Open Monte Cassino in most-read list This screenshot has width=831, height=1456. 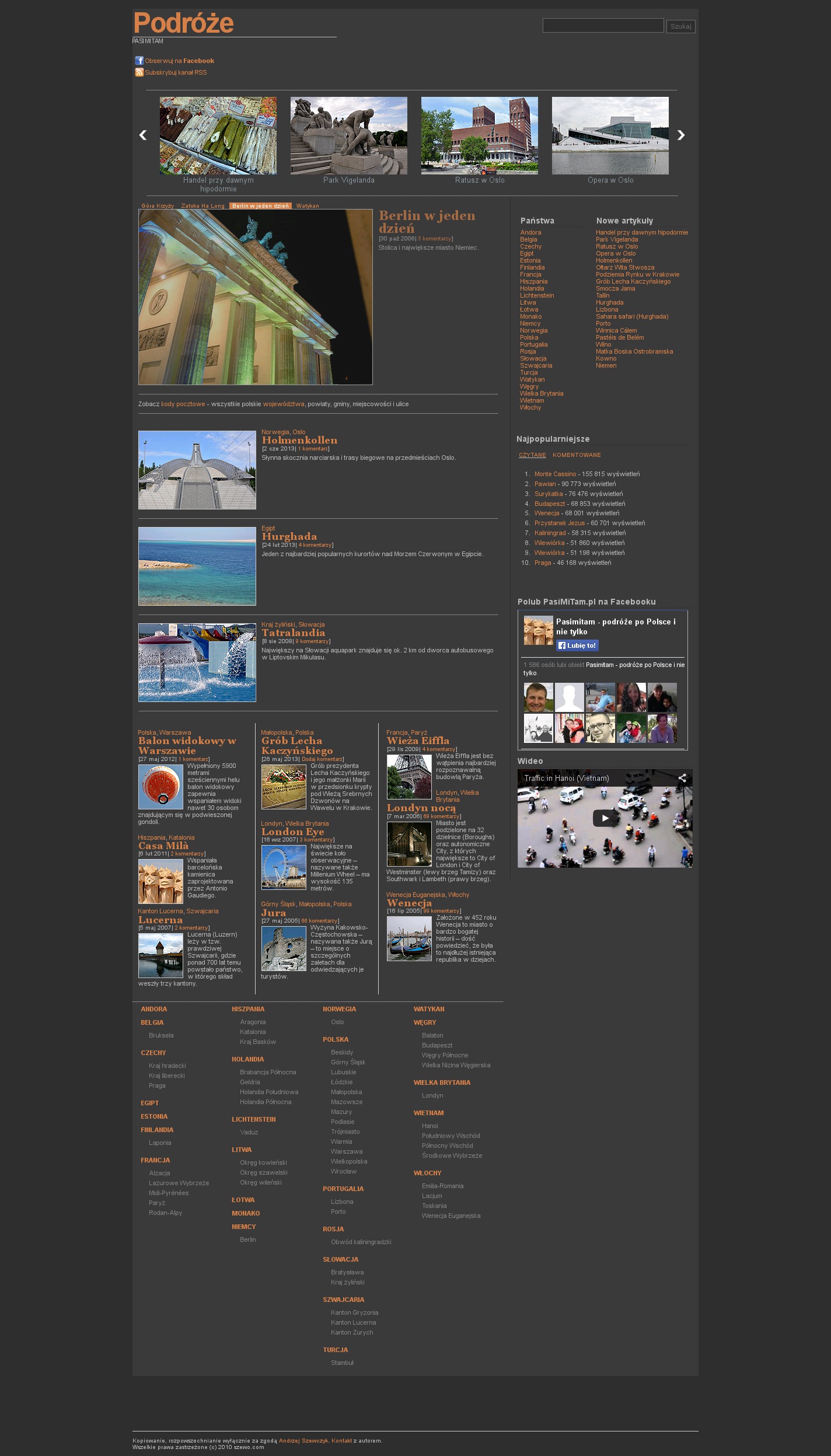pos(555,474)
